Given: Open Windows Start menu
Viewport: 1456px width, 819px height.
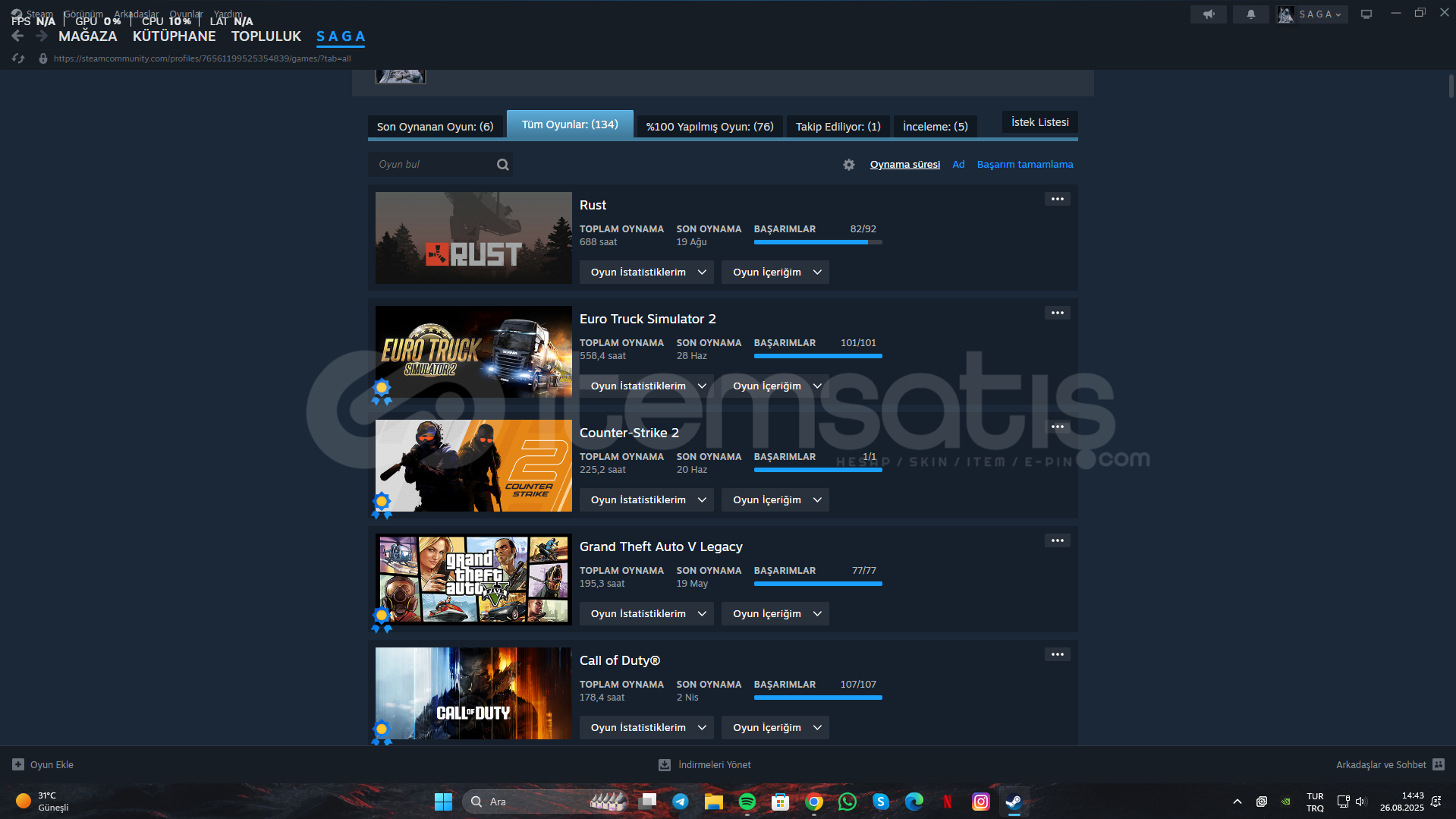Looking at the screenshot, I should pos(443,802).
